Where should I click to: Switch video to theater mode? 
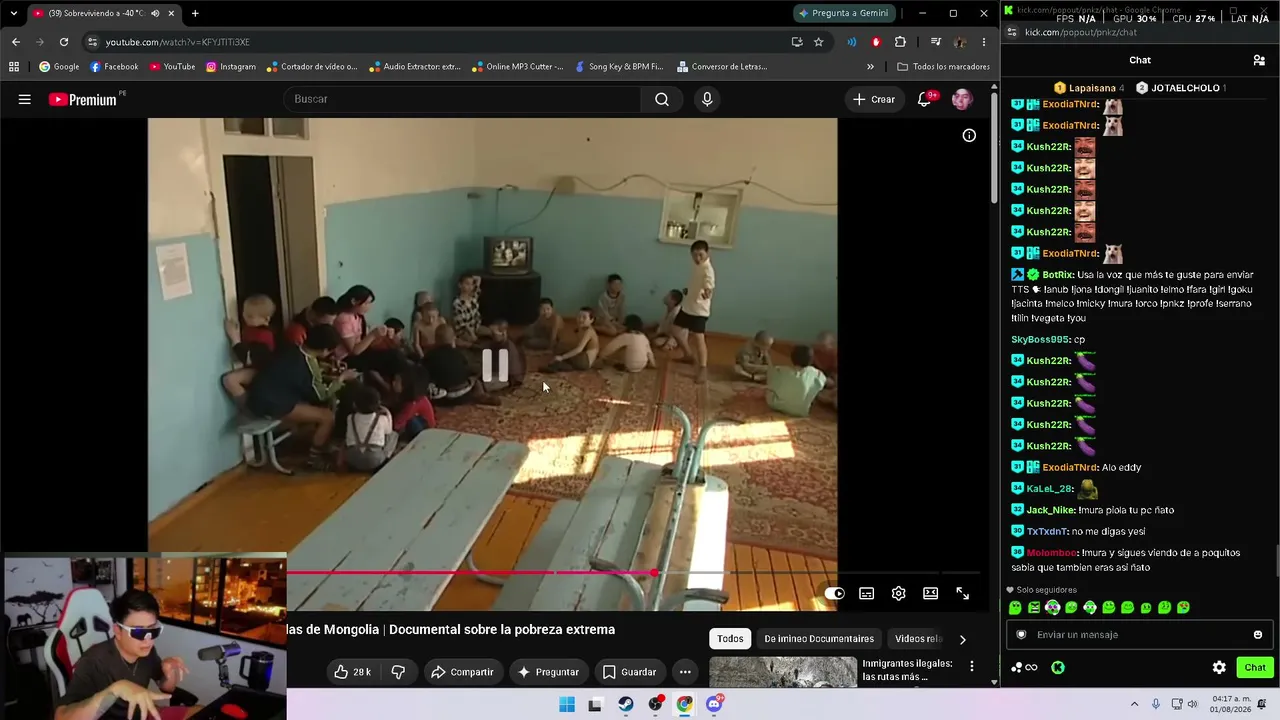[930, 593]
